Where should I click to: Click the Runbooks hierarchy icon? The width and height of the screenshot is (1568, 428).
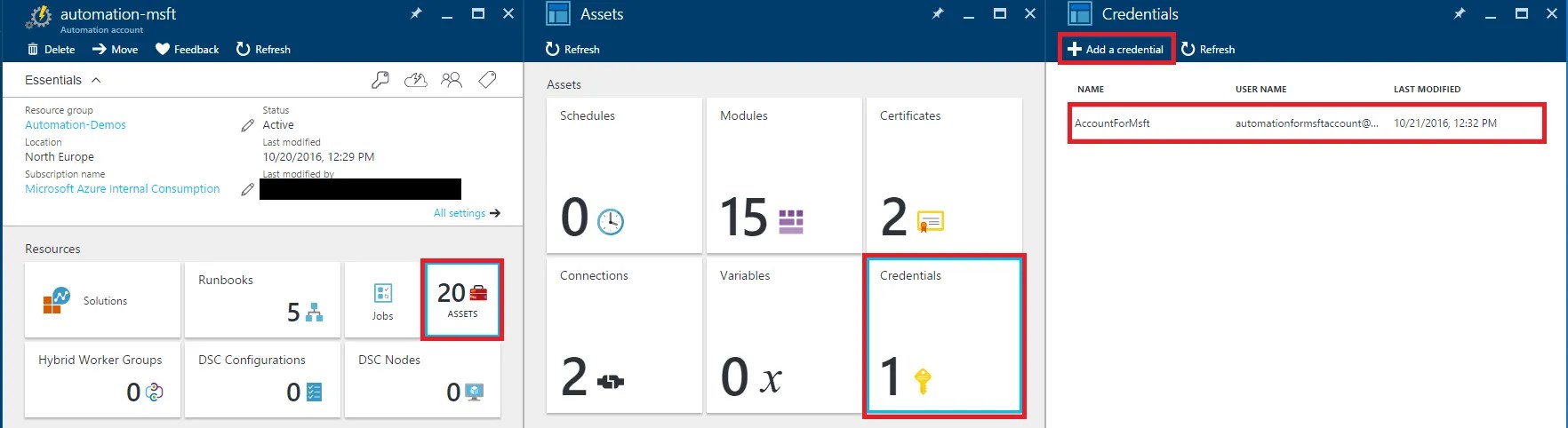coord(314,313)
